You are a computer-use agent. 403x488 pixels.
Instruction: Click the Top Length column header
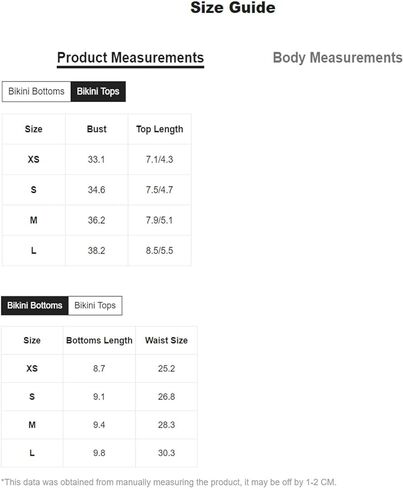point(160,129)
